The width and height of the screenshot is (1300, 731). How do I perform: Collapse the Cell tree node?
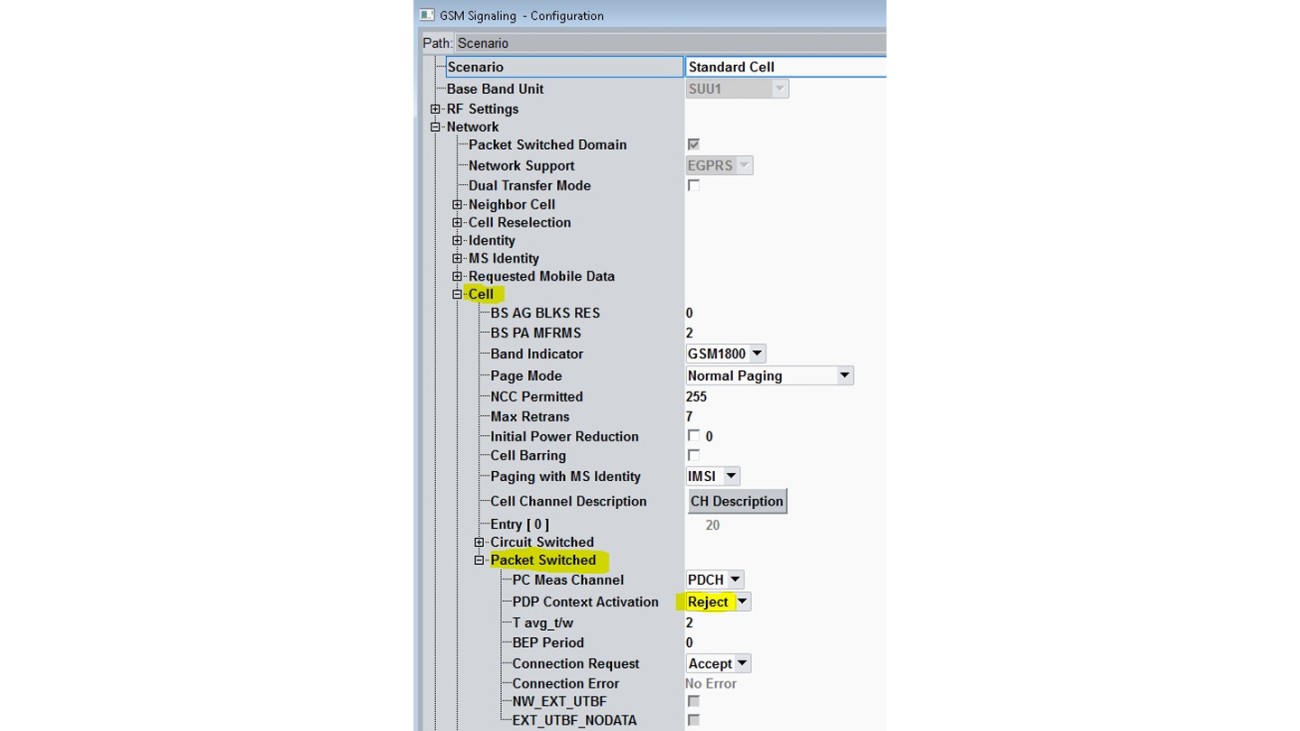click(457, 294)
